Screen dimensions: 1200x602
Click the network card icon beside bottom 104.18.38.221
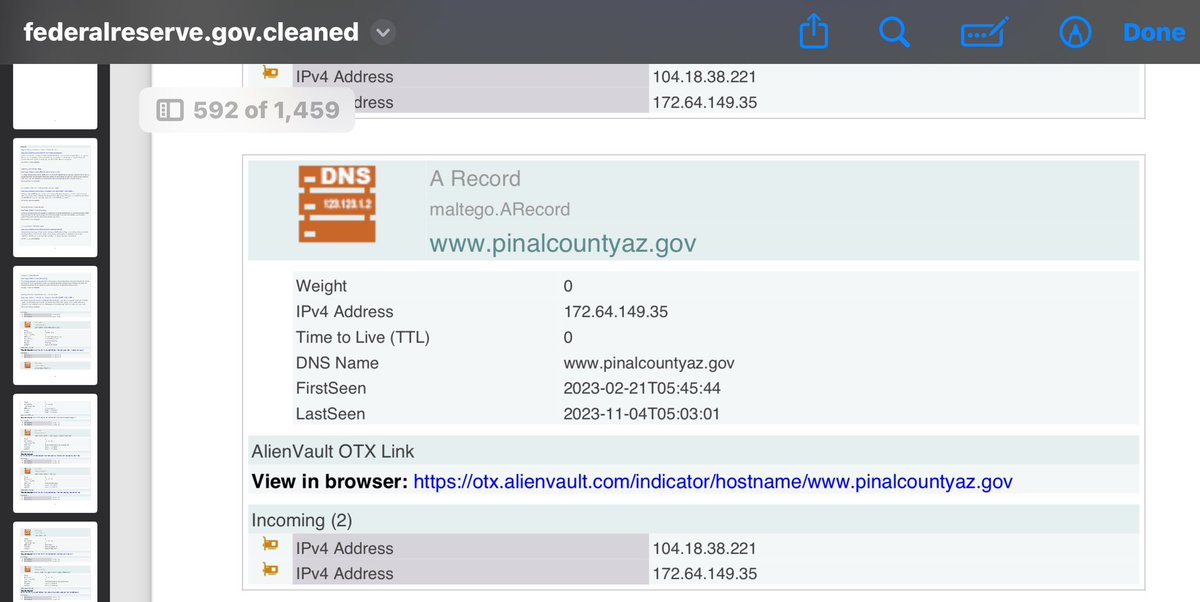[270, 547]
